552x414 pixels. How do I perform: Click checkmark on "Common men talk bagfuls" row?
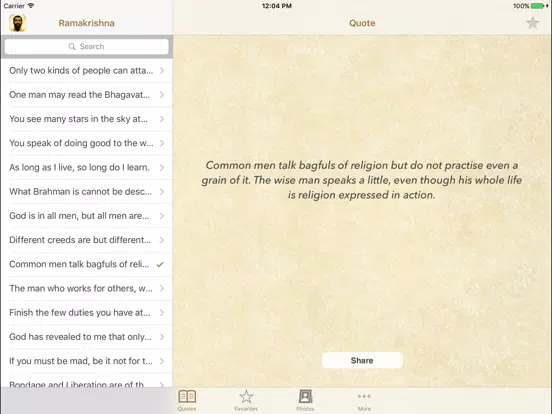click(160, 264)
